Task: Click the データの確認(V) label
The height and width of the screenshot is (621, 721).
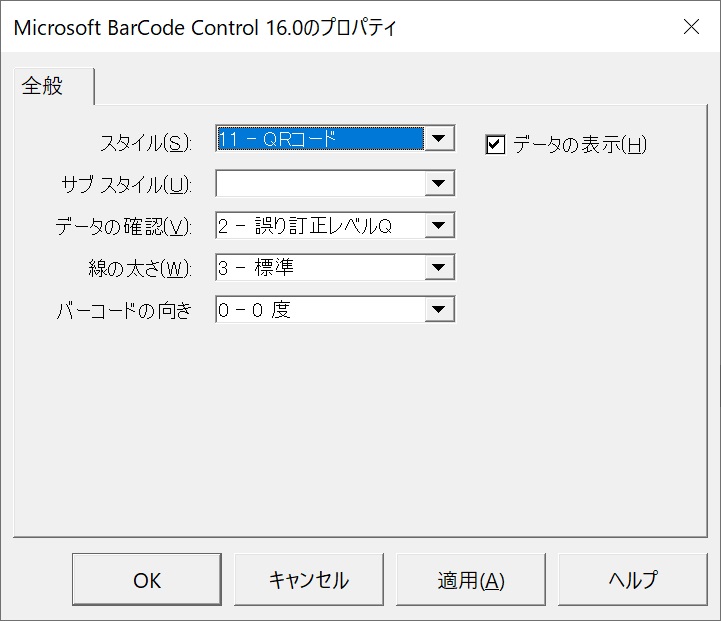Action: click(x=124, y=227)
